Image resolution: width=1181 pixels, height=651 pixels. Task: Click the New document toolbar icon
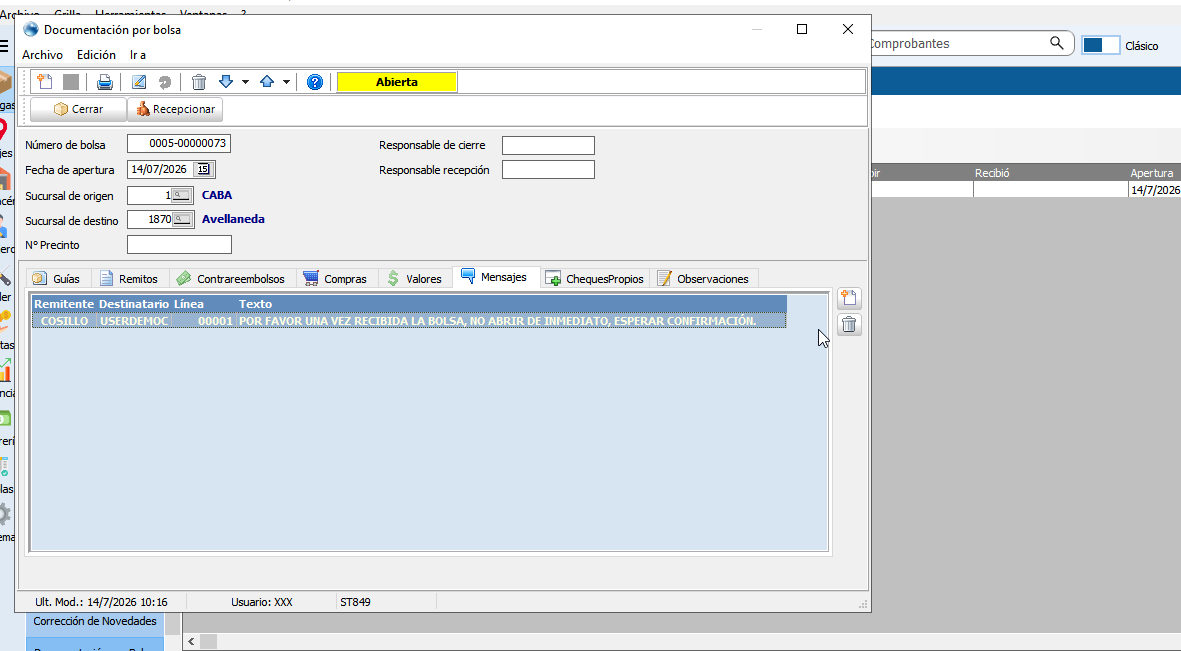(45, 82)
